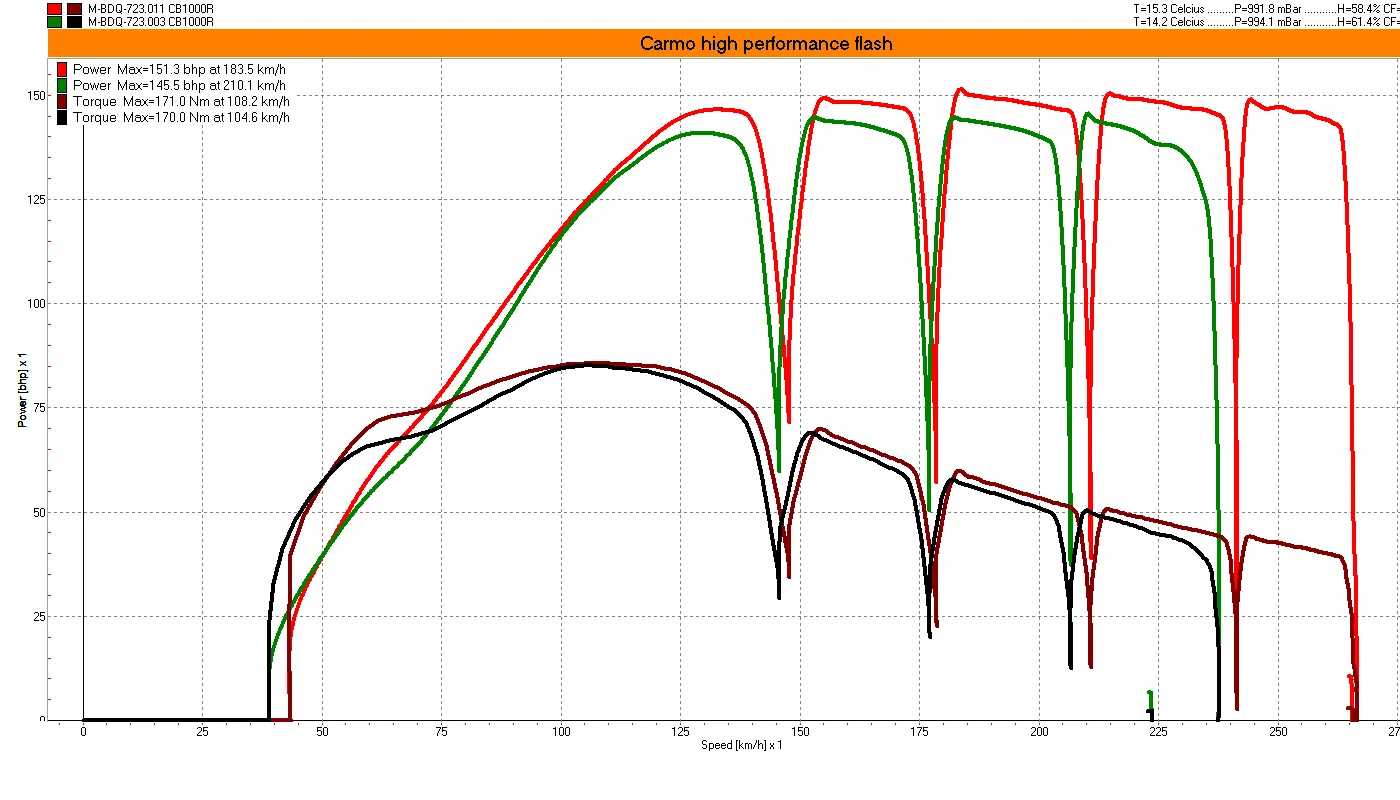Click the "T=15.3 Celcius" weather readout

click(x=1168, y=8)
